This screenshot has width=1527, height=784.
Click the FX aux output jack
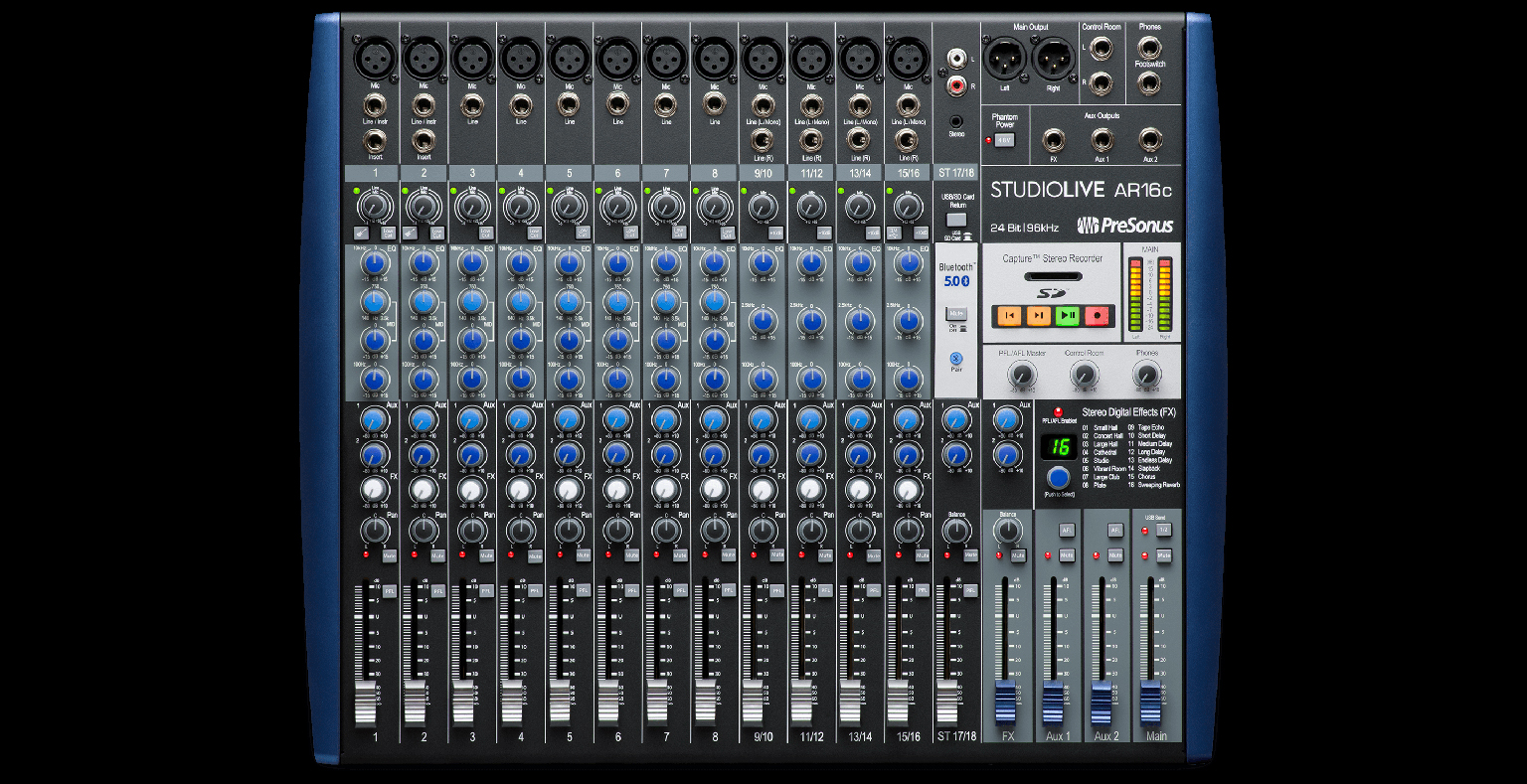(1053, 139)
